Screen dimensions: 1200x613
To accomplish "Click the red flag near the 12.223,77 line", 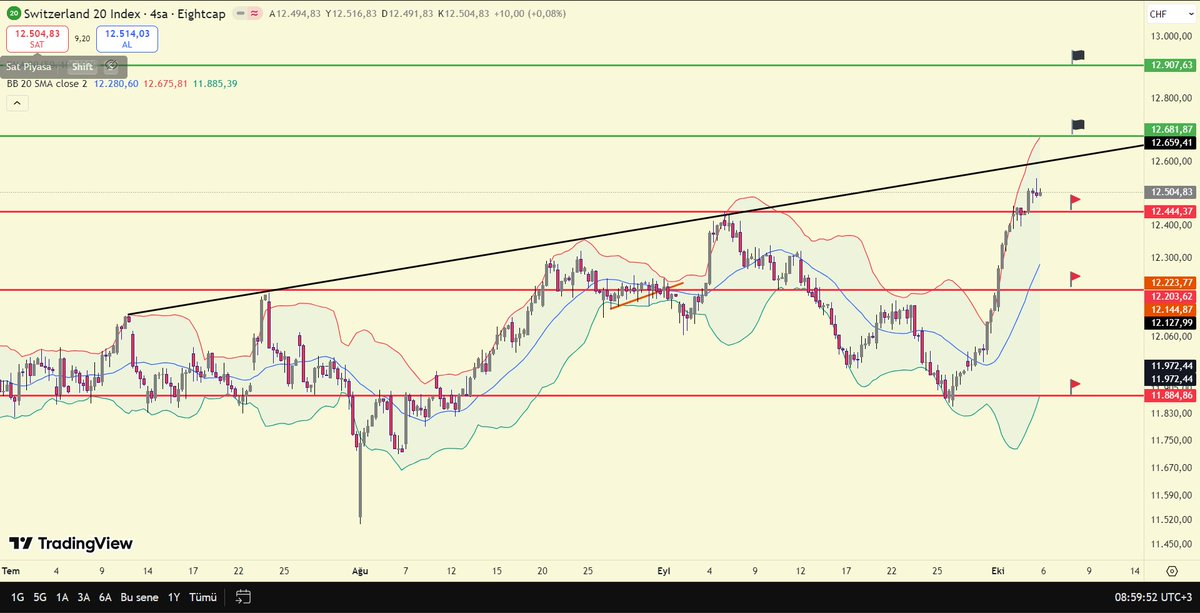I will click(1075, 277).
